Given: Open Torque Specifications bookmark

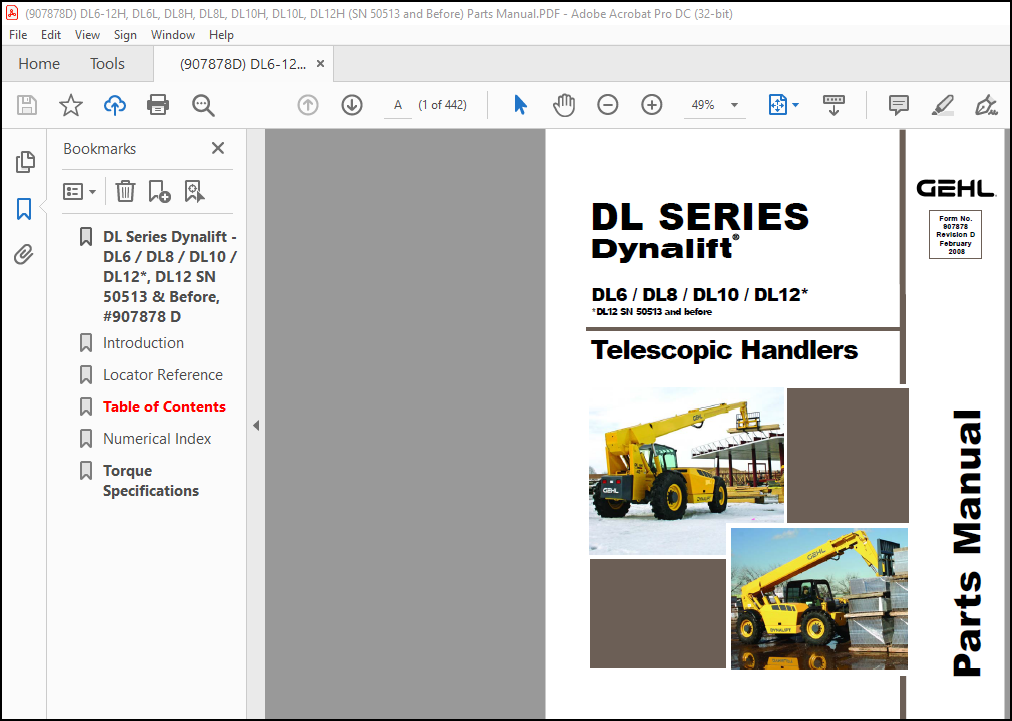Looking at the screenshot, I should click(151, 481).
